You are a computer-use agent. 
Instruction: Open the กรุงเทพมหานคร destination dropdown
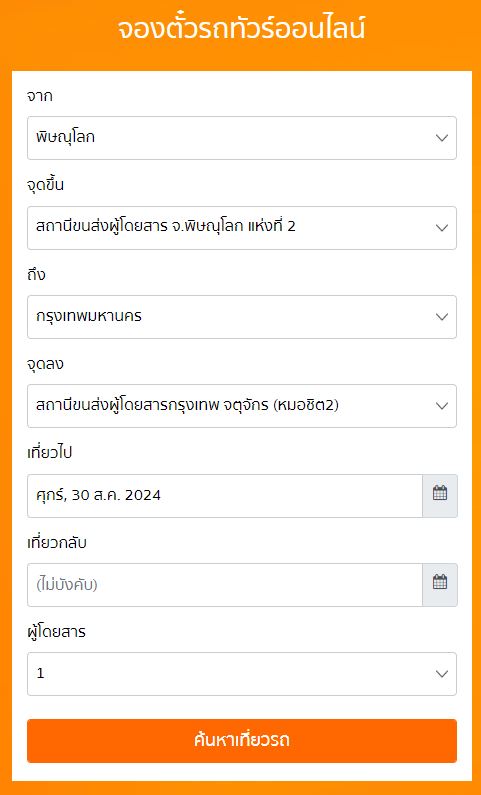tap(242, 317)
